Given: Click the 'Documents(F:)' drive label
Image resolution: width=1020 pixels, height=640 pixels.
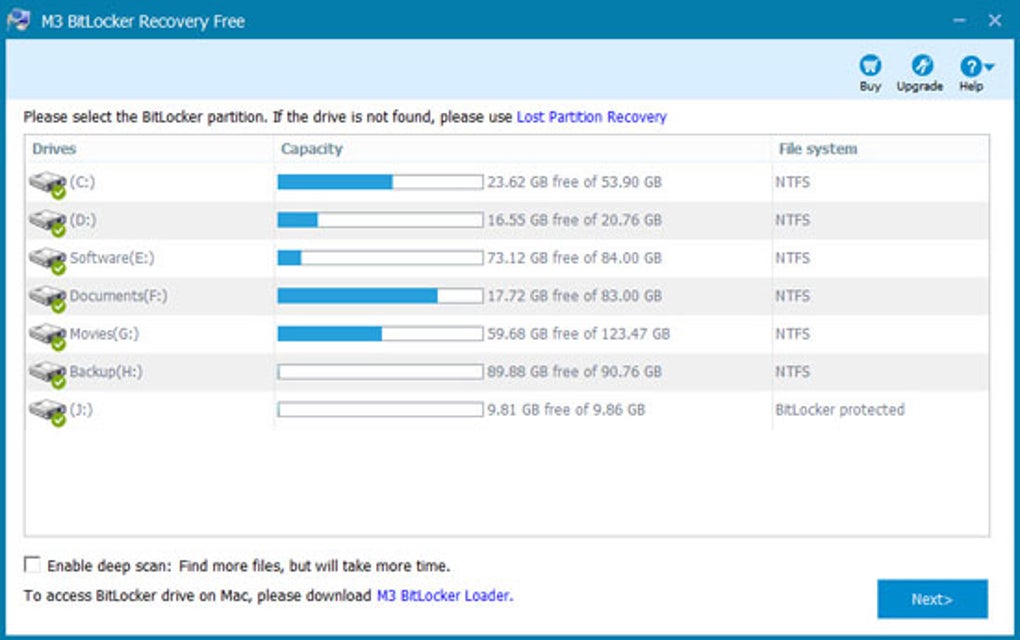Looking at the screenshot, I should pyautogui.click(x=118, y=296).
